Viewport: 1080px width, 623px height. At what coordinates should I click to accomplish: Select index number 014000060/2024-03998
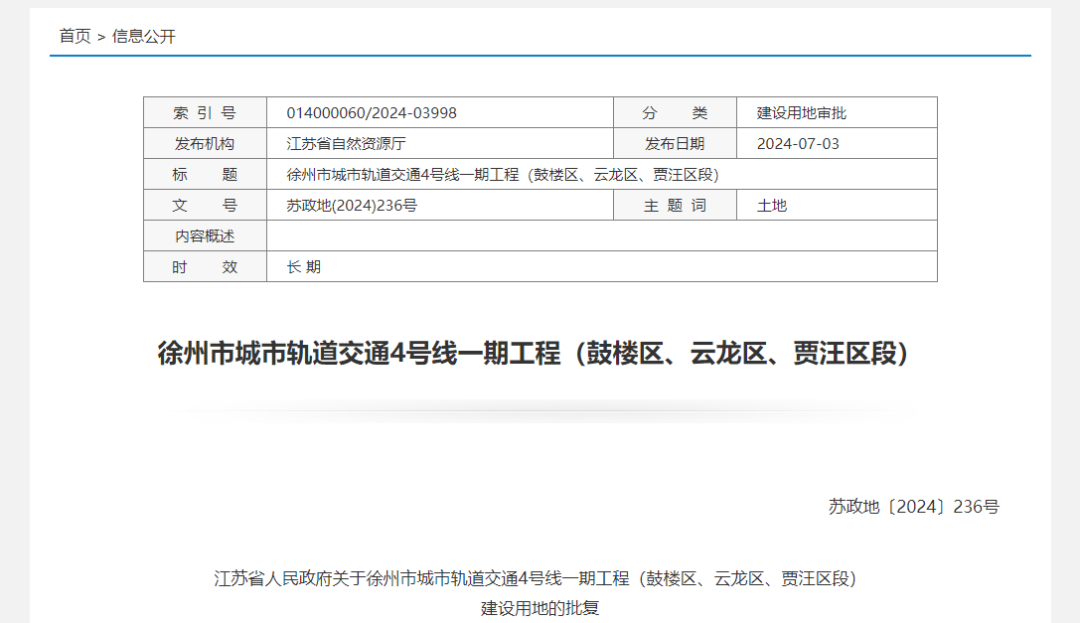371,113
